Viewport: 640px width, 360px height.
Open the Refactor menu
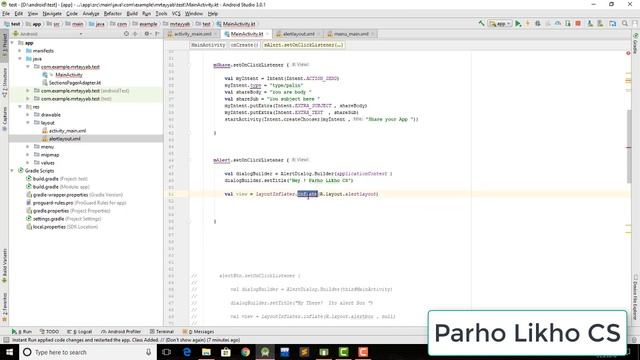pos(113,13)
